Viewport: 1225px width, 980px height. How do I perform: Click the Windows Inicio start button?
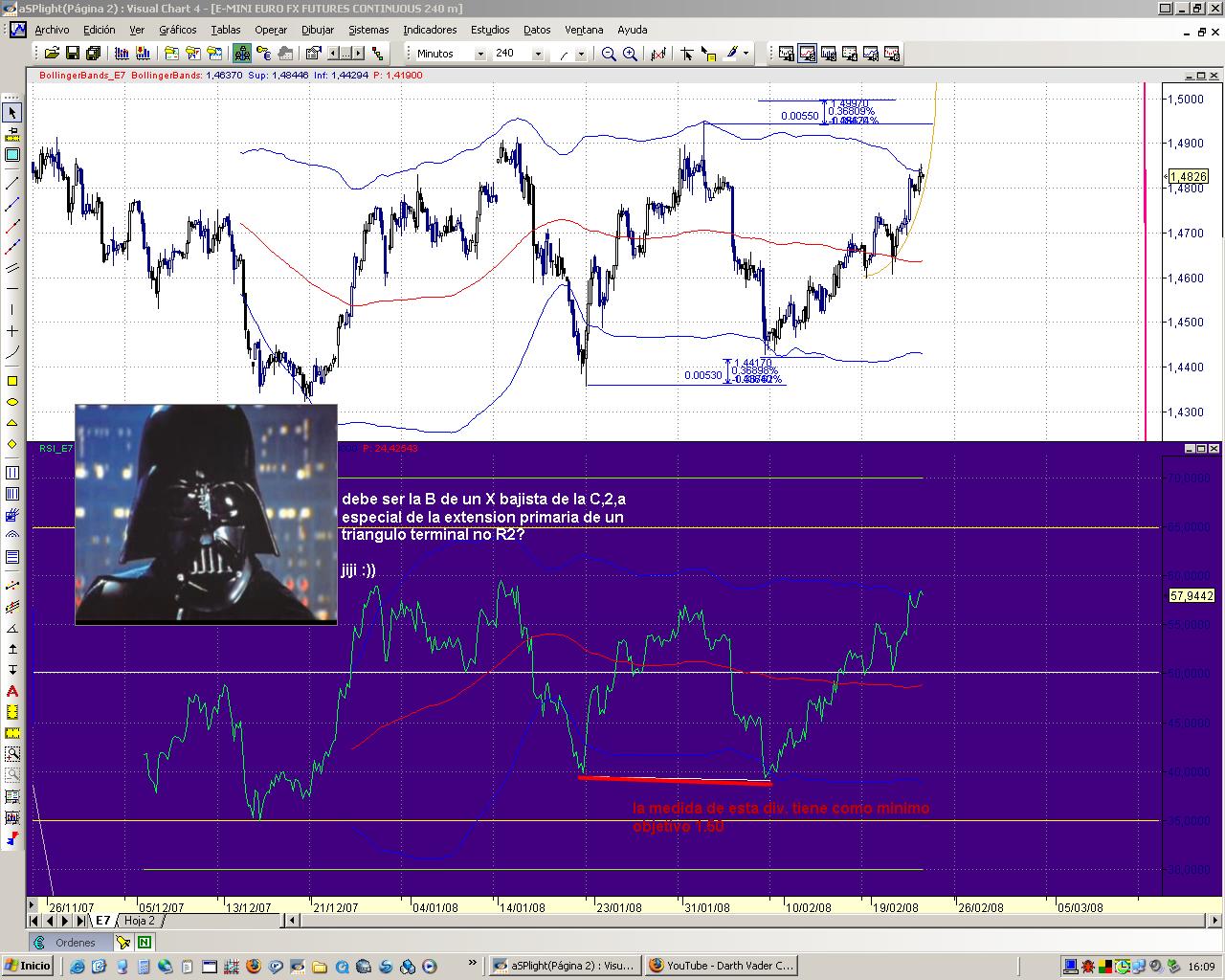tap(27, 966)
